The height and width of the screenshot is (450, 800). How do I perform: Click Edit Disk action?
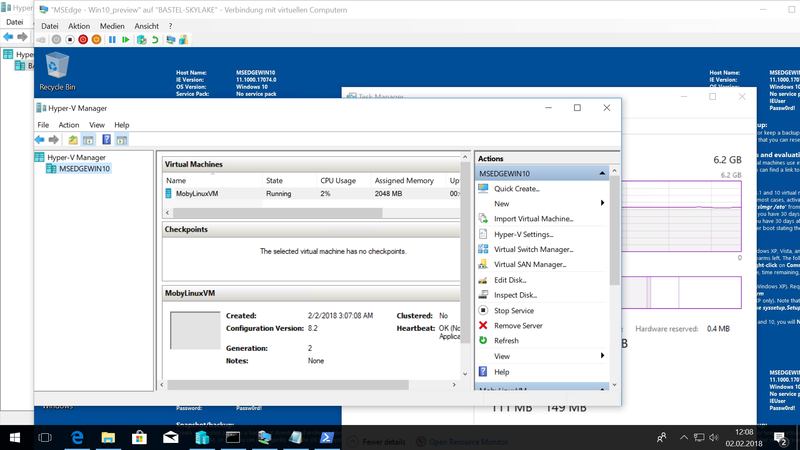(x=510, y=280)
